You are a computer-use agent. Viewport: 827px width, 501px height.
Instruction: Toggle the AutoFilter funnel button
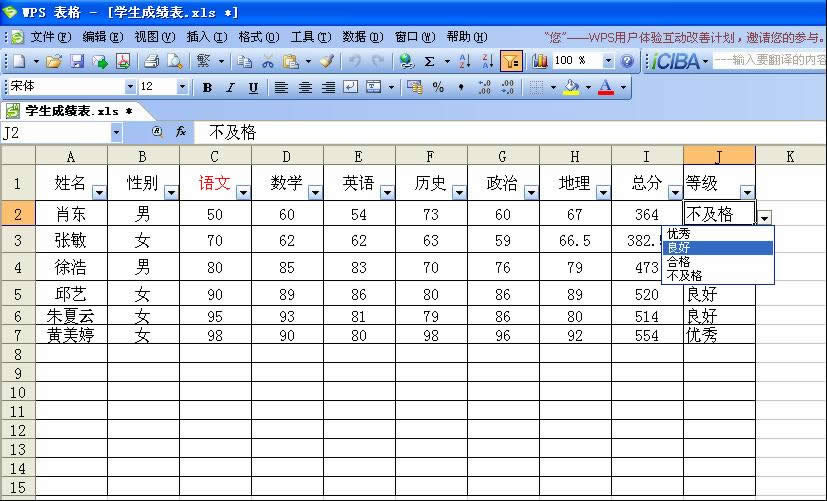(511, 61)
